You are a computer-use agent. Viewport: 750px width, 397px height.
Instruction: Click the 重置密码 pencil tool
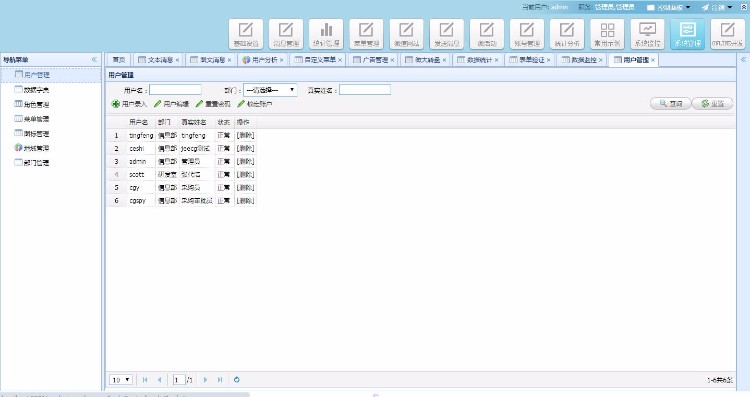(x=213, y=104)
